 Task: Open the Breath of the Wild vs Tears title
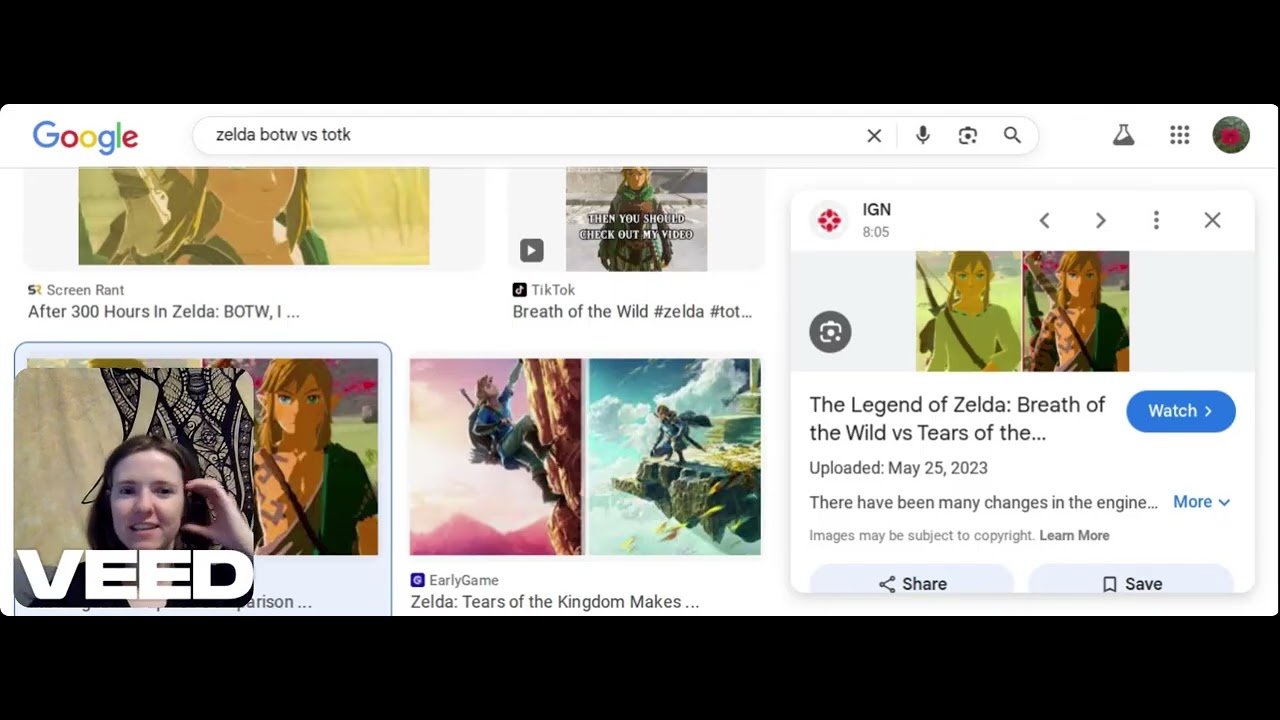[957, 418]
